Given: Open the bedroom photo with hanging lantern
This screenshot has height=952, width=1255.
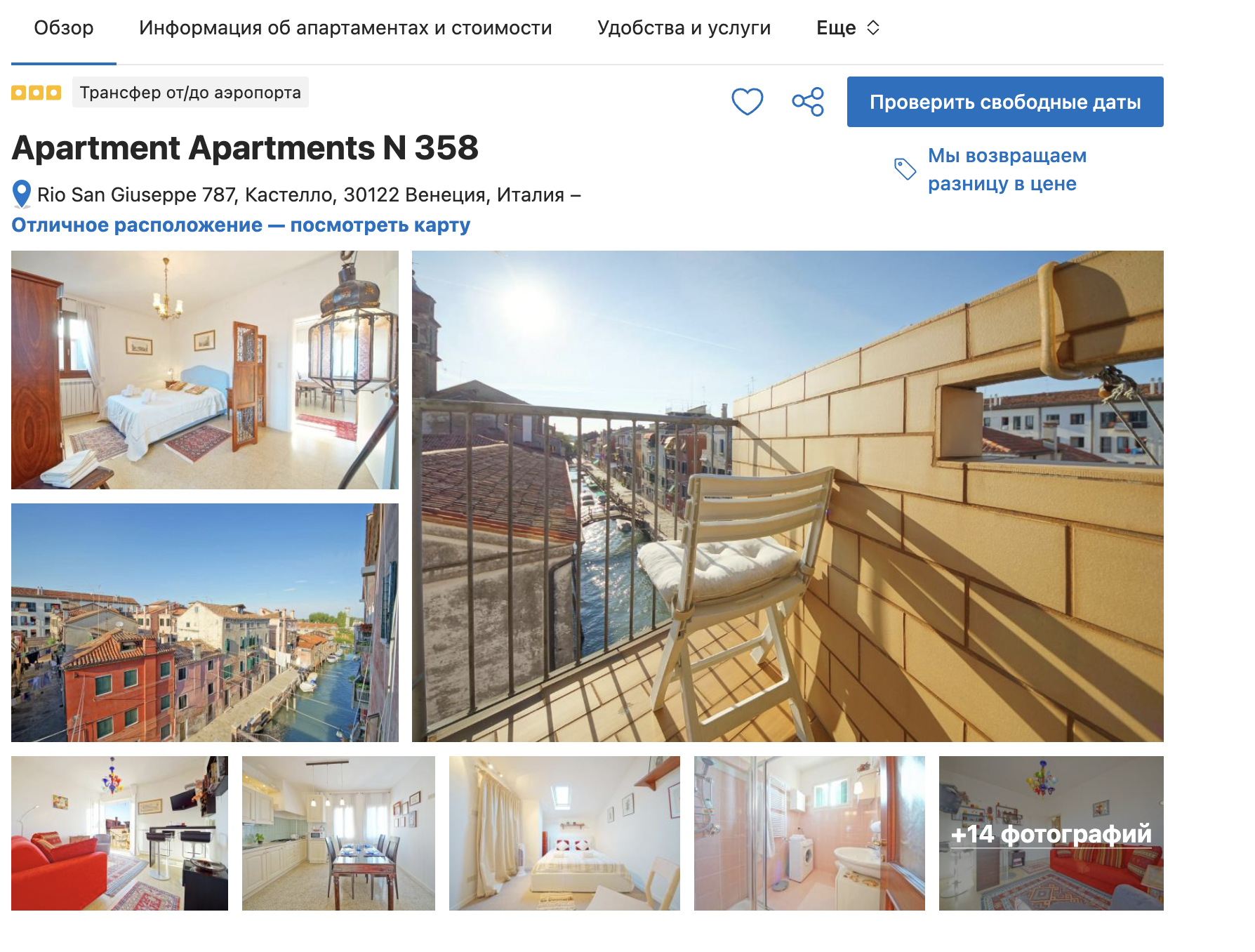Looking at the screenshot, I should point(205,370).
